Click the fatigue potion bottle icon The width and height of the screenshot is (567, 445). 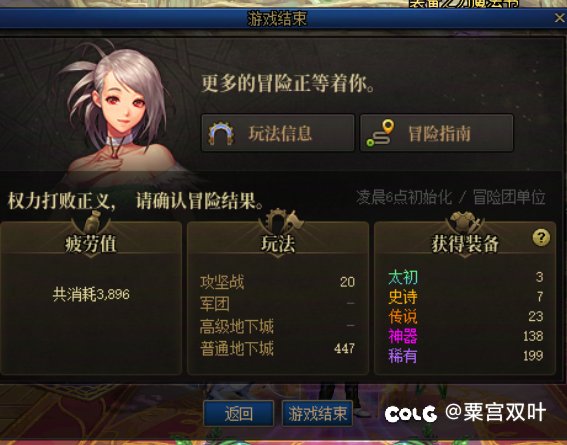[93, 221]
